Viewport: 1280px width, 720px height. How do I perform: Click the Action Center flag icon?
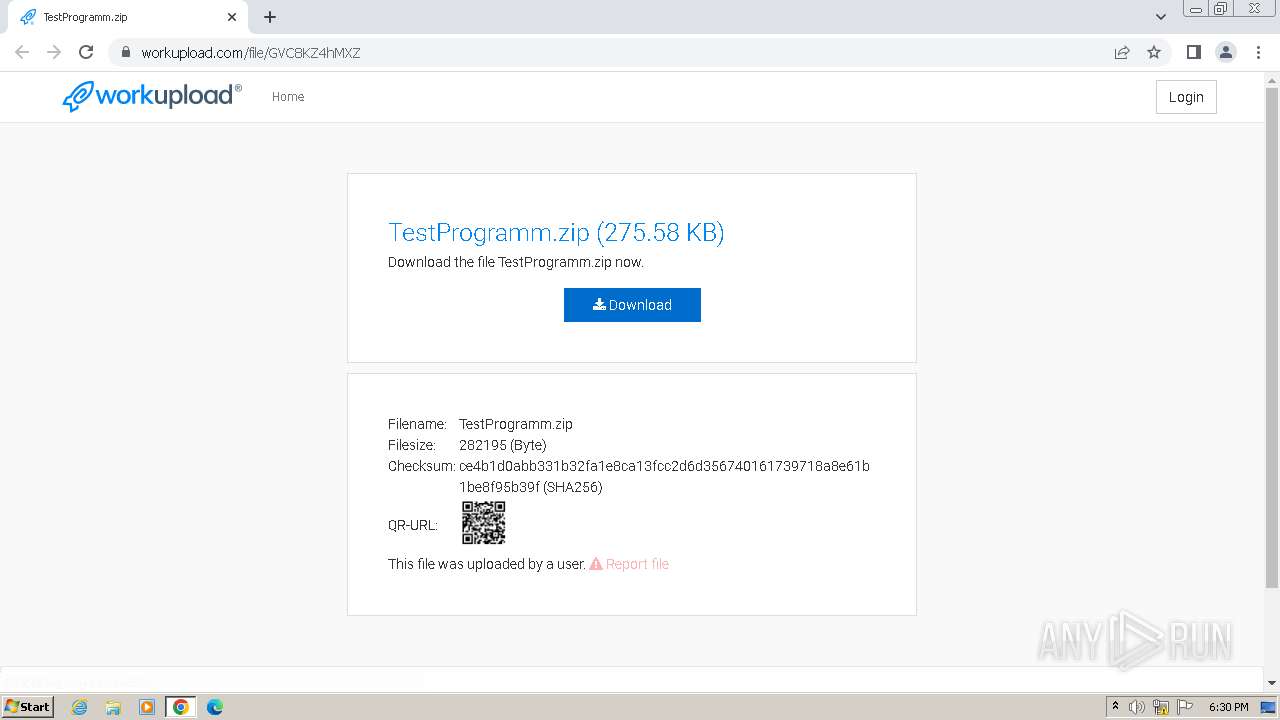(x=1185, y=707)
